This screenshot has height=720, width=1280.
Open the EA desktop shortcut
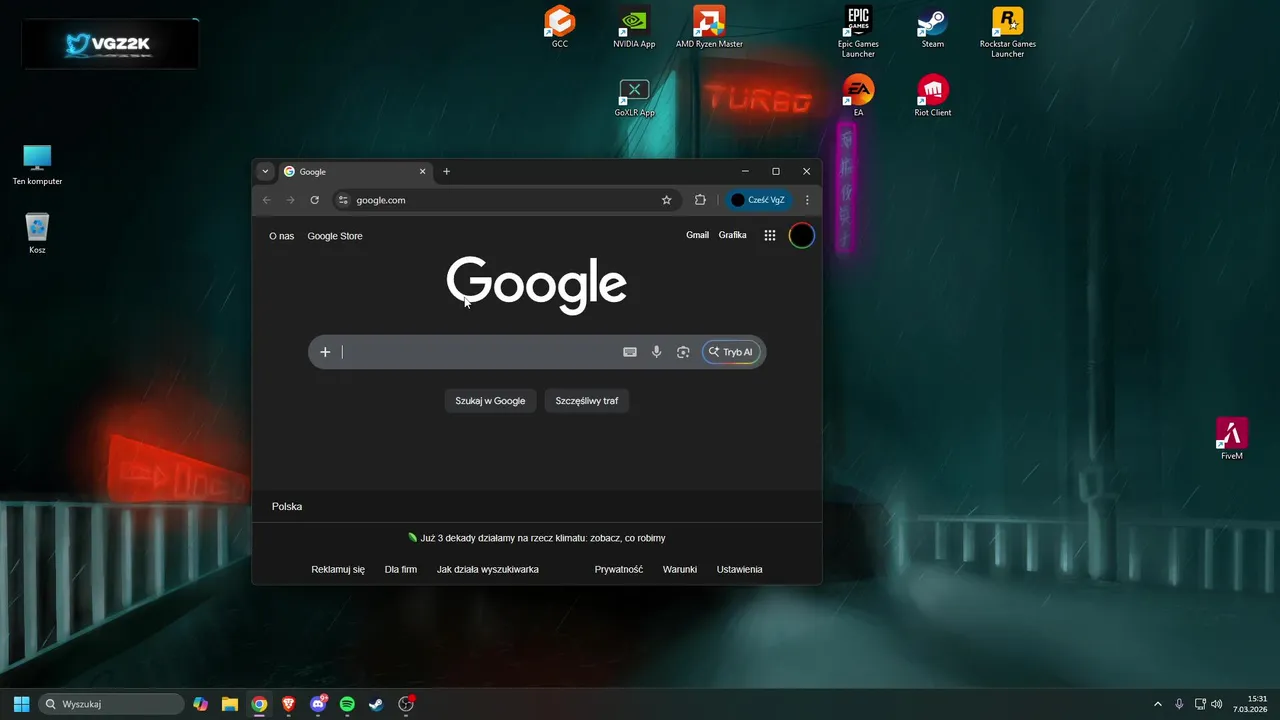click(858, 96)
